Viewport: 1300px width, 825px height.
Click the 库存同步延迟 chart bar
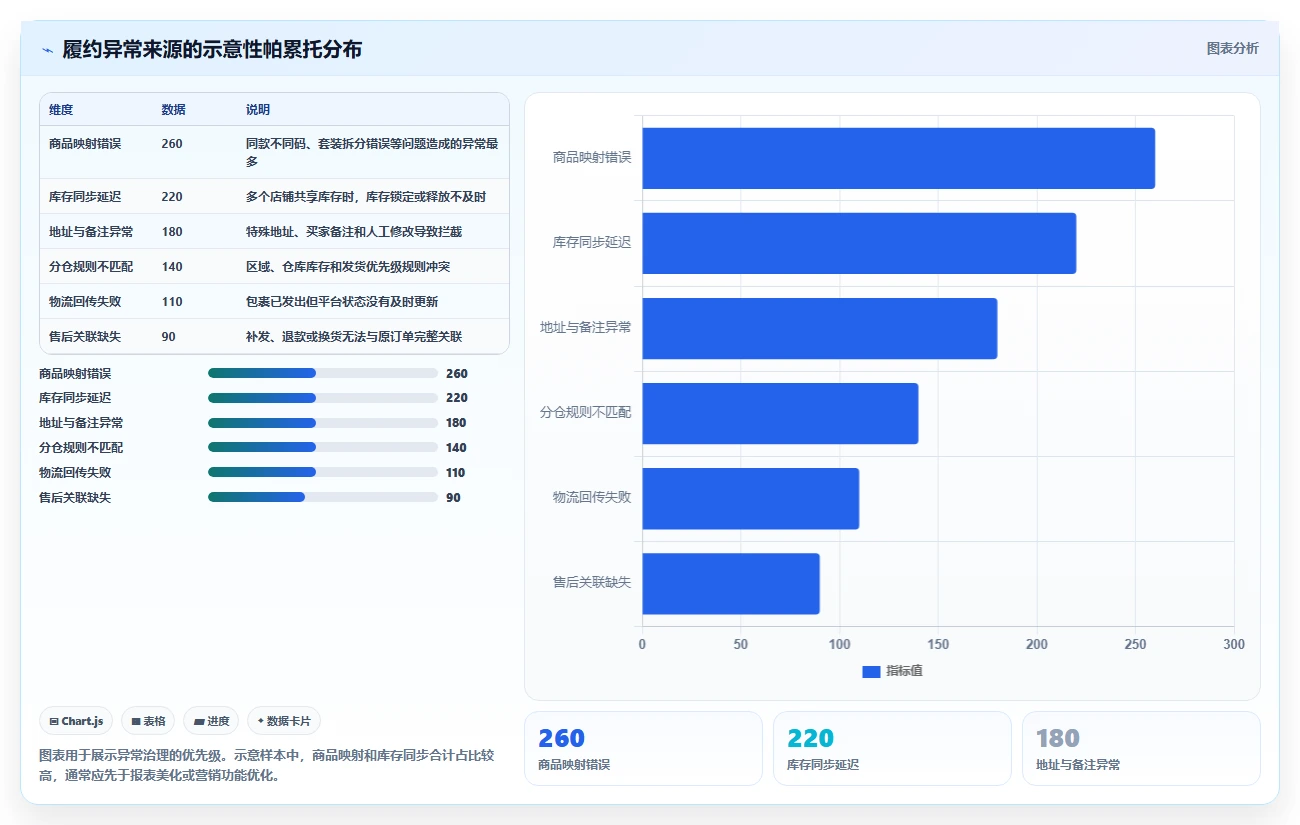point(859,243)
